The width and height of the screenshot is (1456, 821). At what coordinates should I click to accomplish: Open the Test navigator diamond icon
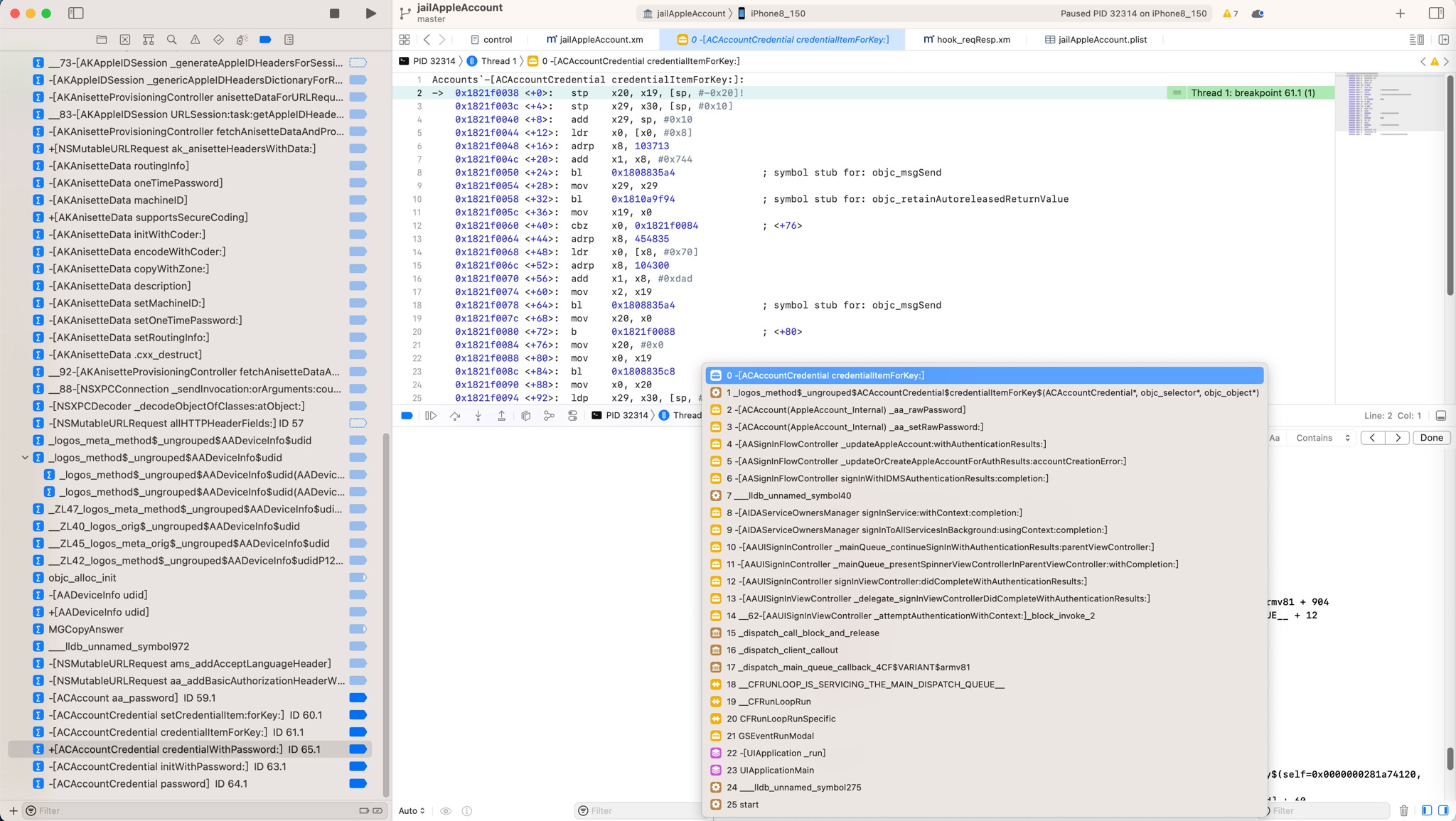(x=218, y=40)
